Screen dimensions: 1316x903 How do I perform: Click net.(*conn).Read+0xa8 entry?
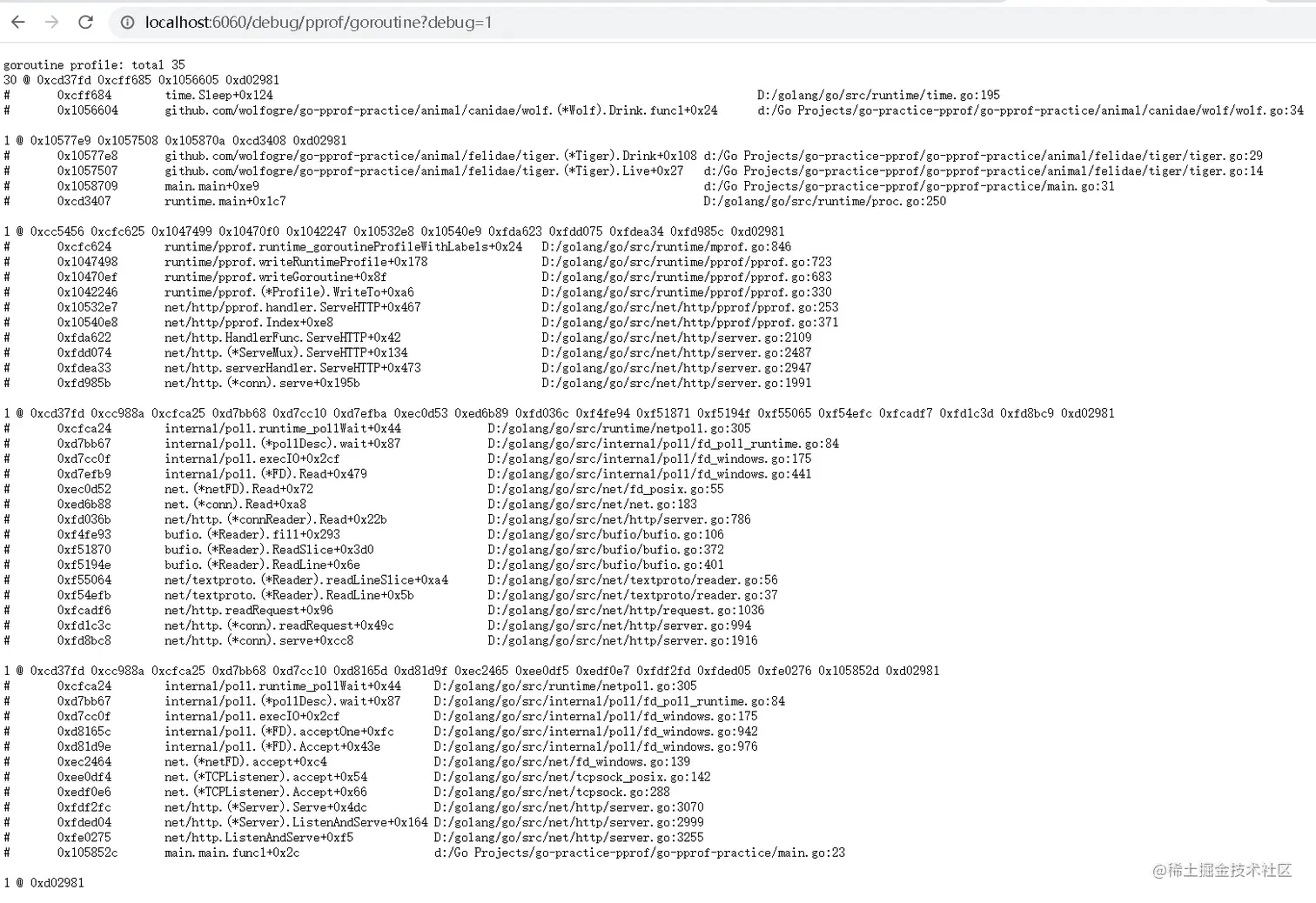235,505
